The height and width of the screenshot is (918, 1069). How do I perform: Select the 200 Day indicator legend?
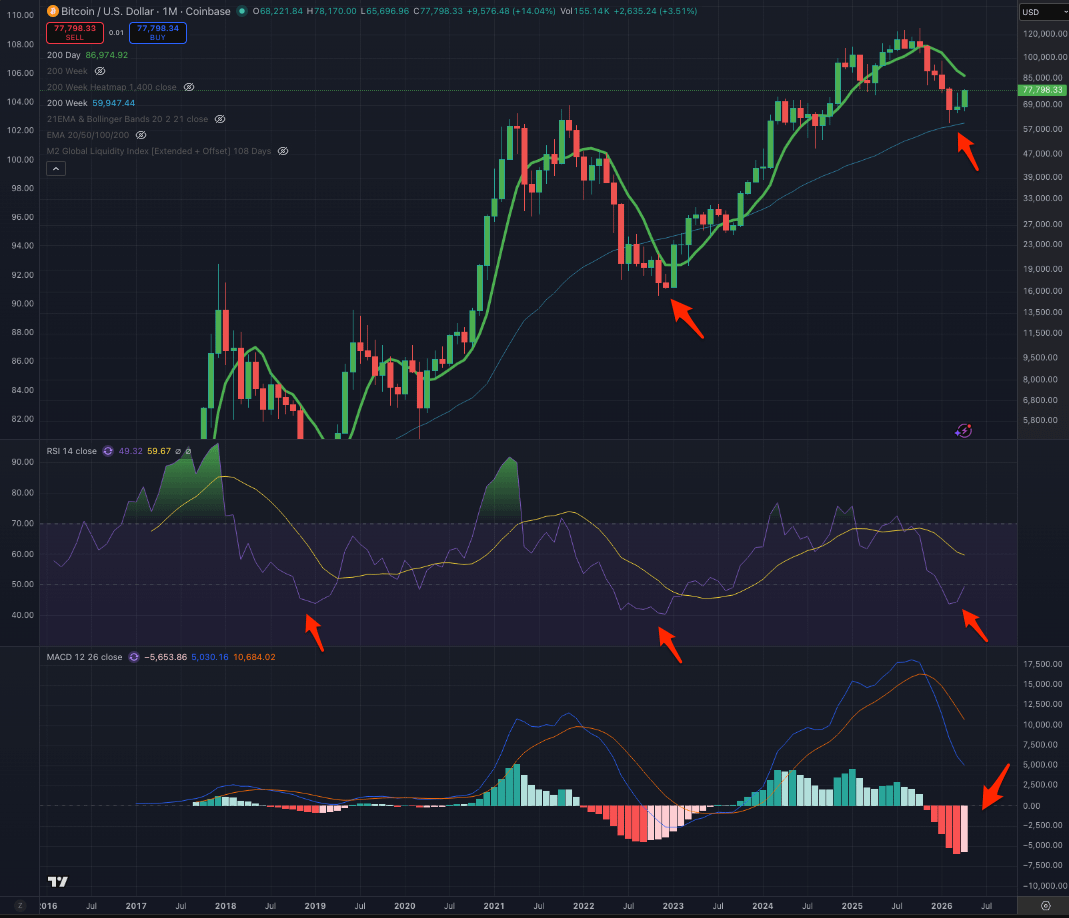pyautogui.click(x=63, y=55)
